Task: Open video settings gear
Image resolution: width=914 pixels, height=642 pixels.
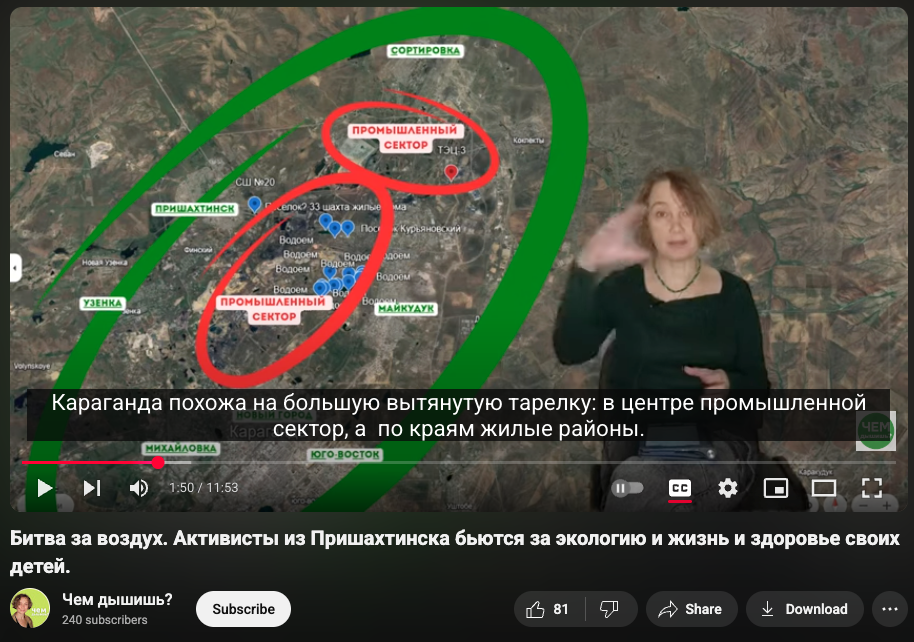Action: [727, 487]
